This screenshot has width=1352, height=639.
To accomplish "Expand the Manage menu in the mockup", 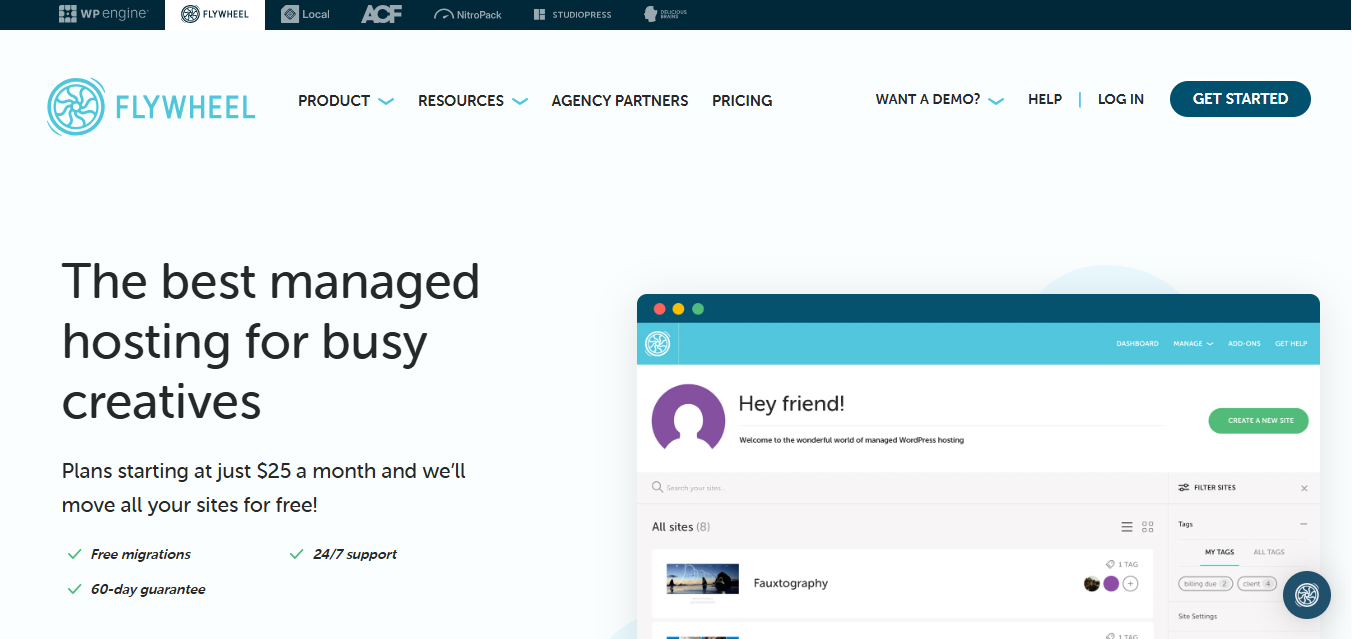I will click(1193, 344).
